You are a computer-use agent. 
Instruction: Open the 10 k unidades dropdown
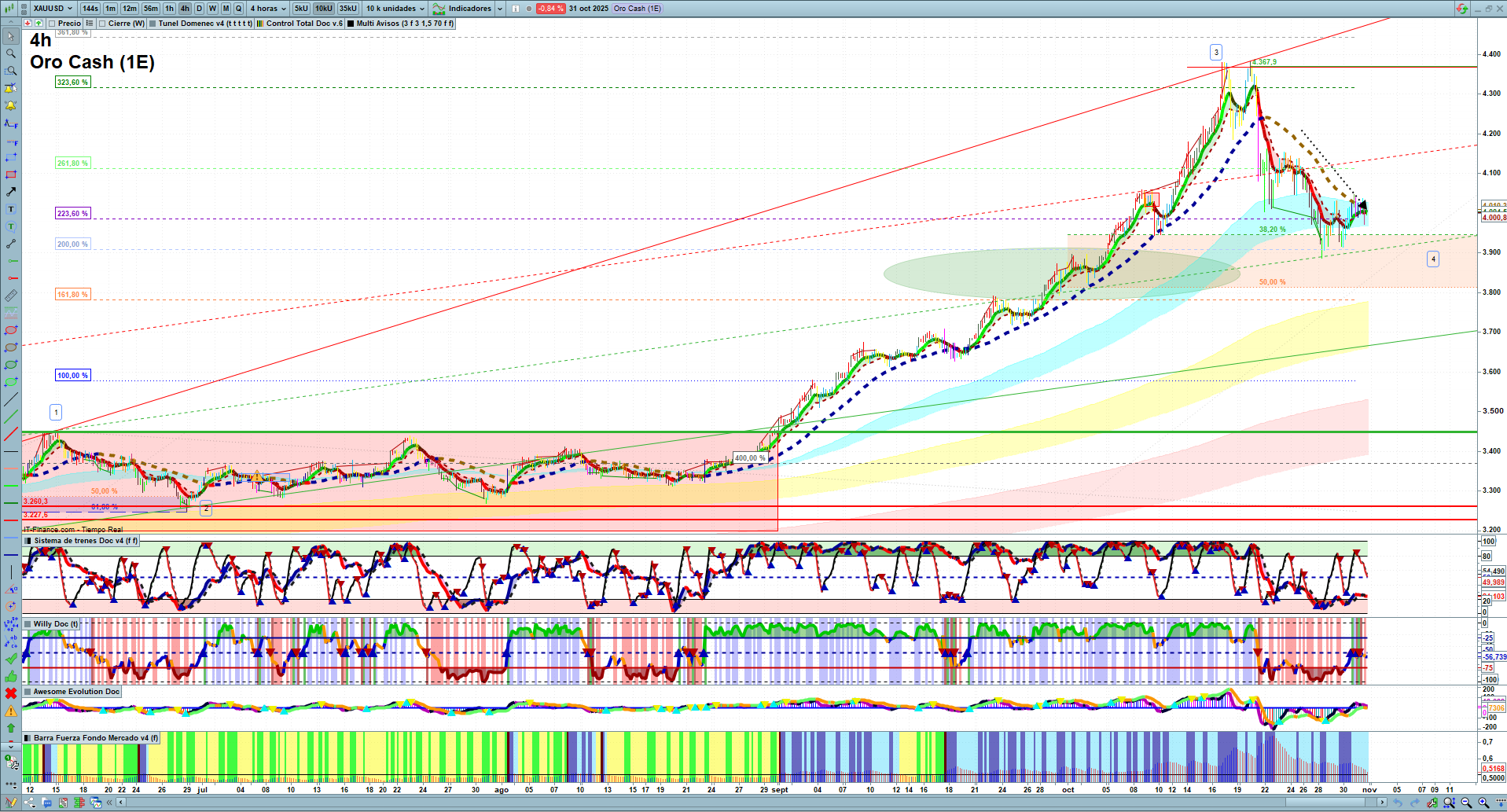pyautogui.click(x=395, y=9)
